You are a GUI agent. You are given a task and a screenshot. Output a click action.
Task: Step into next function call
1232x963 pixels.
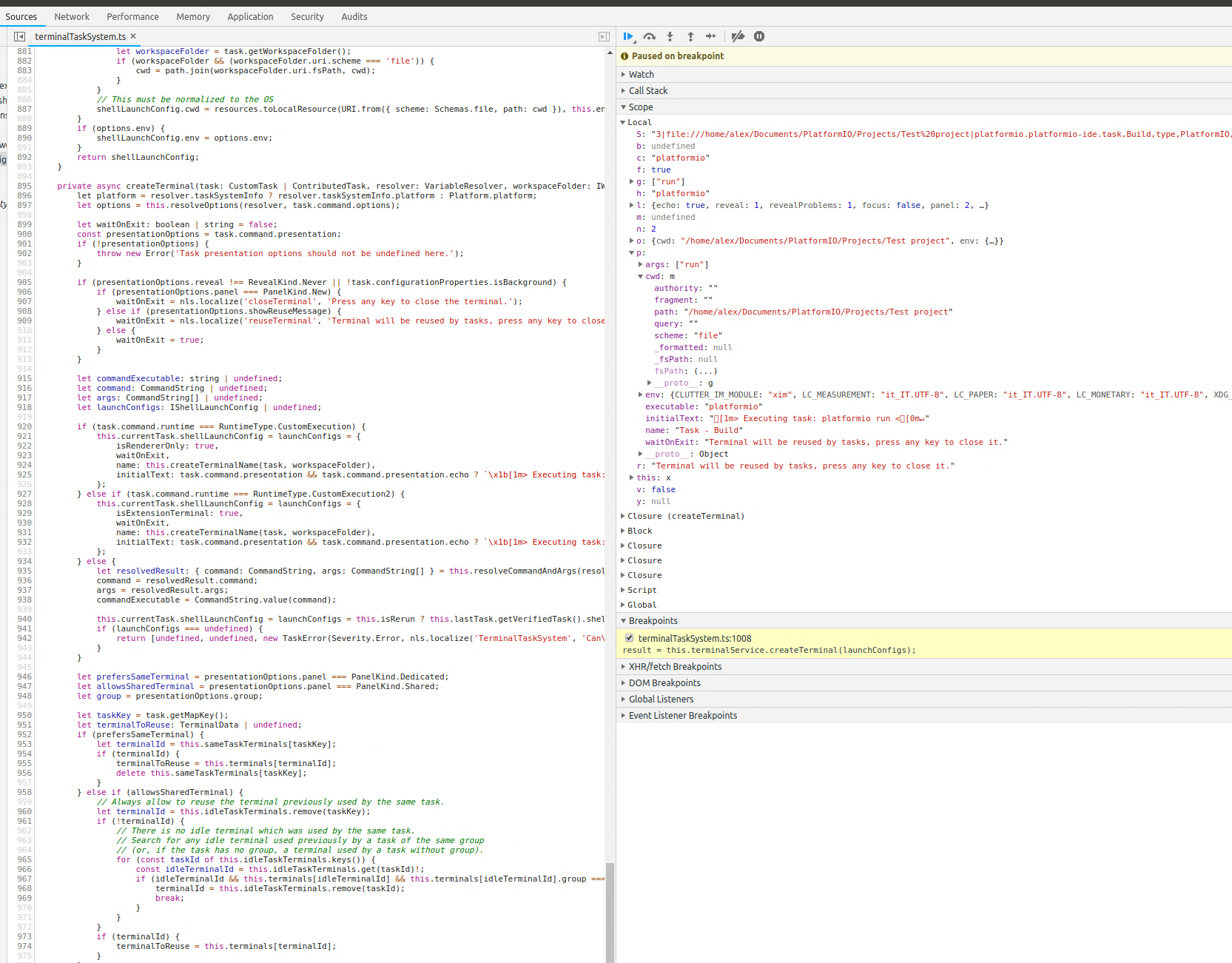[x=670, y=36]
